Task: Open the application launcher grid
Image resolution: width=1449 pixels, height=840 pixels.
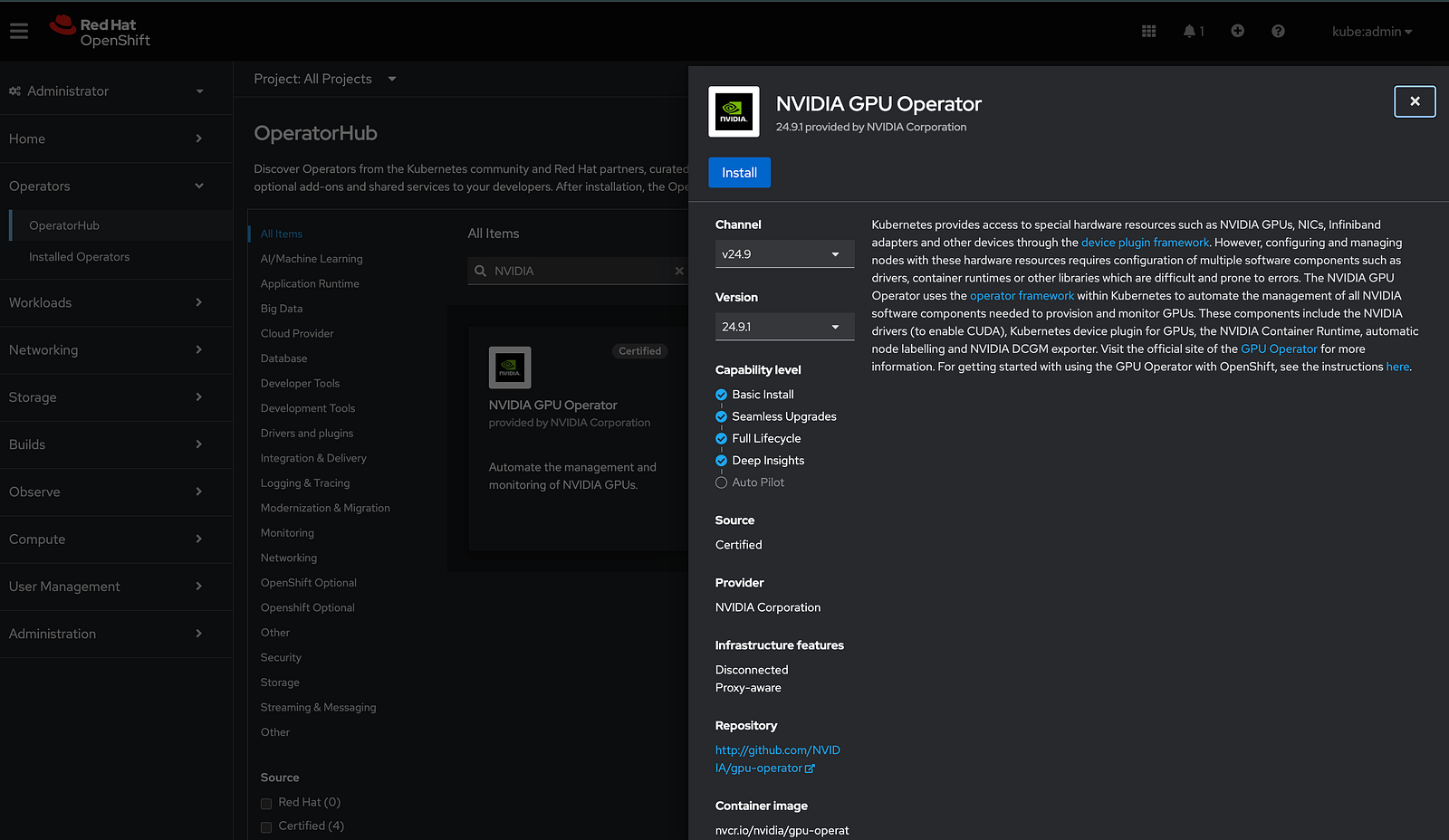Action: [1148, 32]
